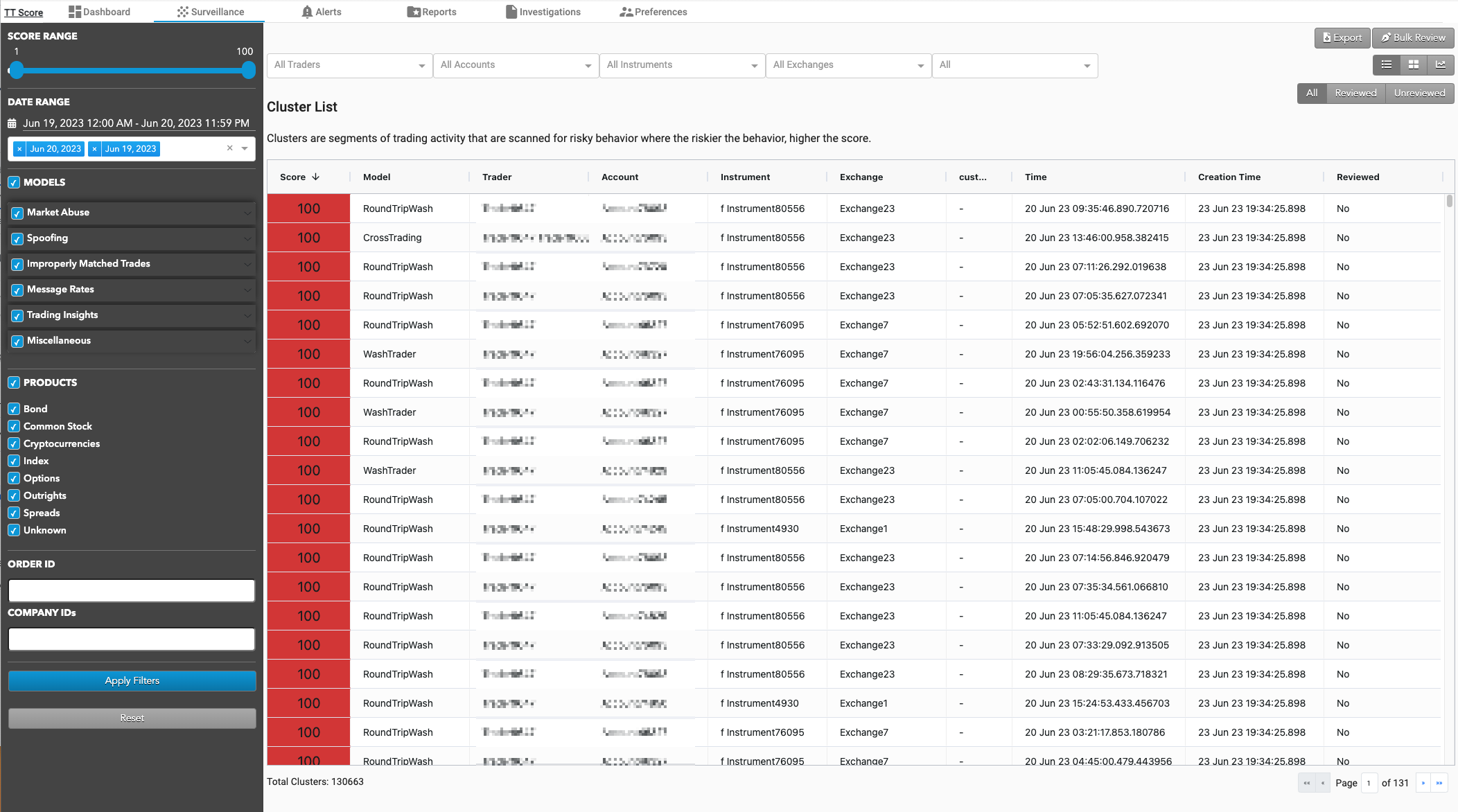Expand the Spoofing model group
The height and width of the screenshot is (812, 1458).
pyautogui.click(x=247, y=238)
